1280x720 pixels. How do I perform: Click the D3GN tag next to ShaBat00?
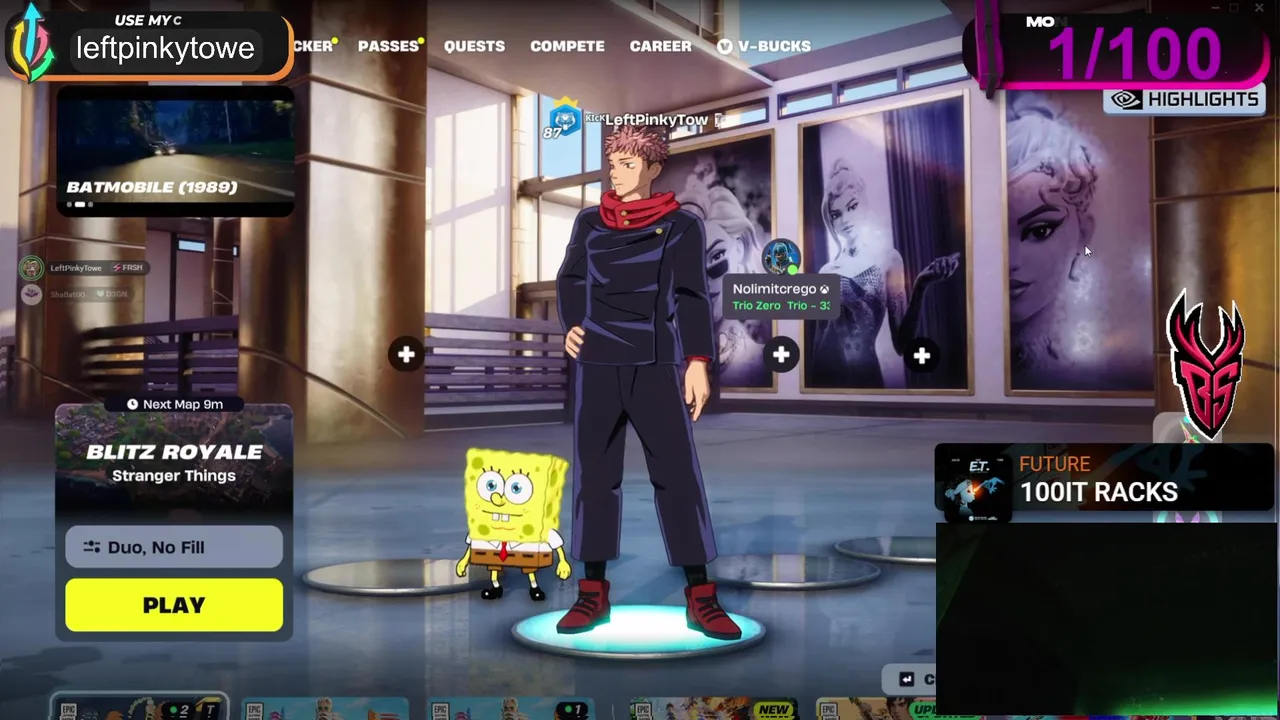click(110, 294)
